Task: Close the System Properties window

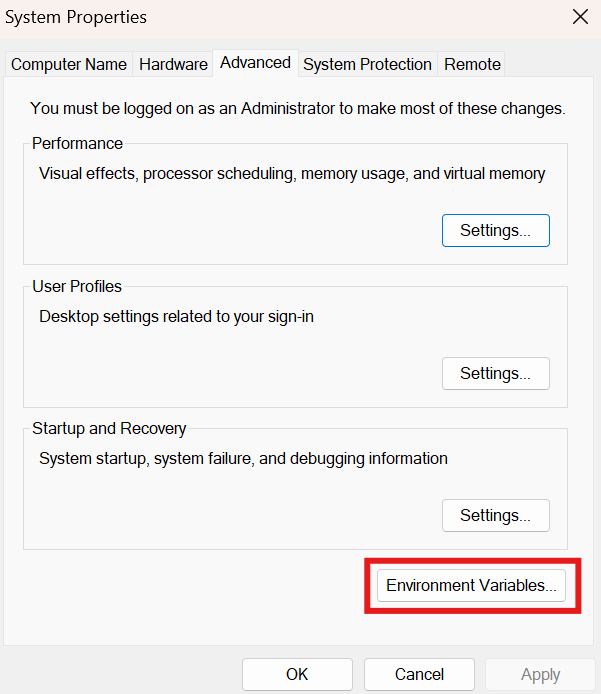Action: [579, 17]
